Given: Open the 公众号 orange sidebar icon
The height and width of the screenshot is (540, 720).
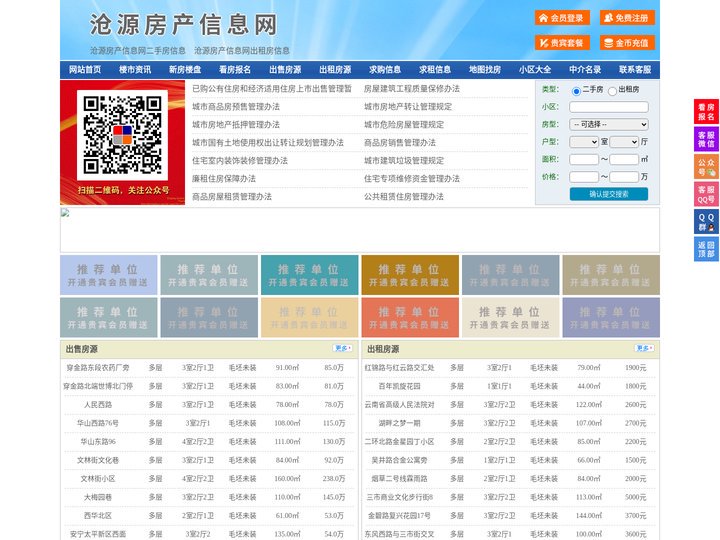Looking at the screenshot, I should pos(706,167).
